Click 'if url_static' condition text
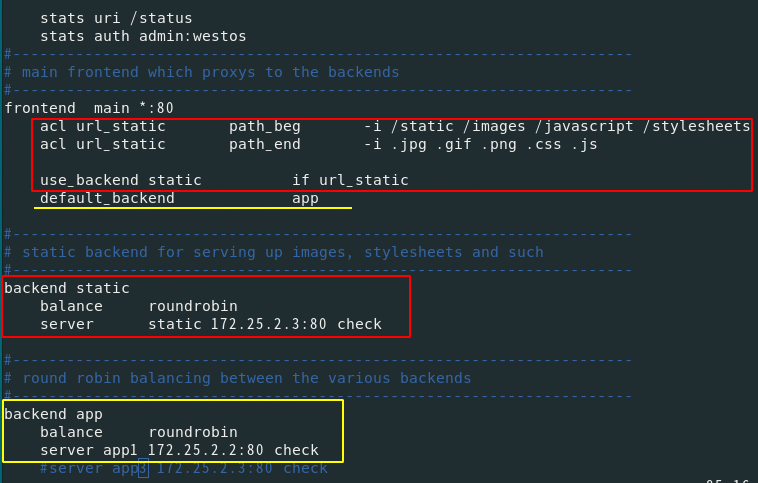The width and height of the screenshot is (758, 483). [x=350, y=180]
